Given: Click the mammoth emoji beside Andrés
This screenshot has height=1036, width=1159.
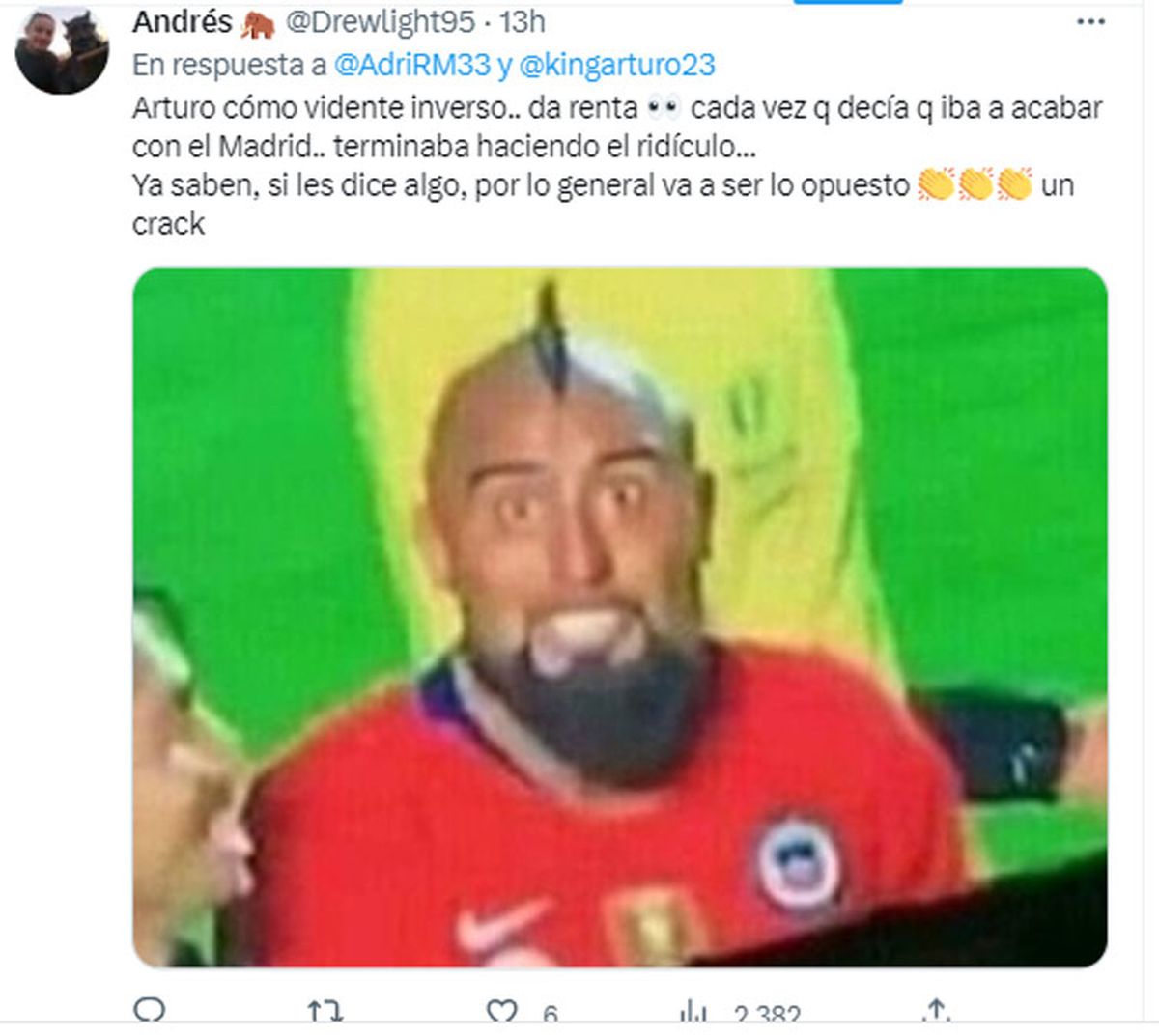Looking at the screenshot, I should [258, 24].
